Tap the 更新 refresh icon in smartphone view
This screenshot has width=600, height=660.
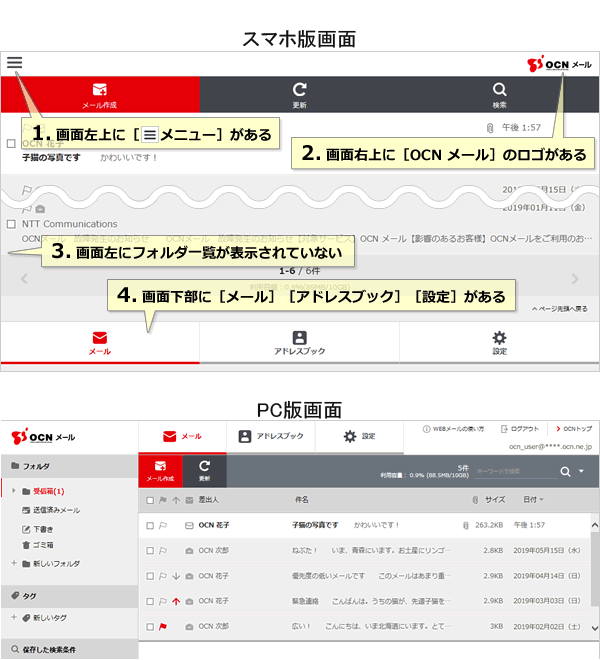(x=299, y=95)
